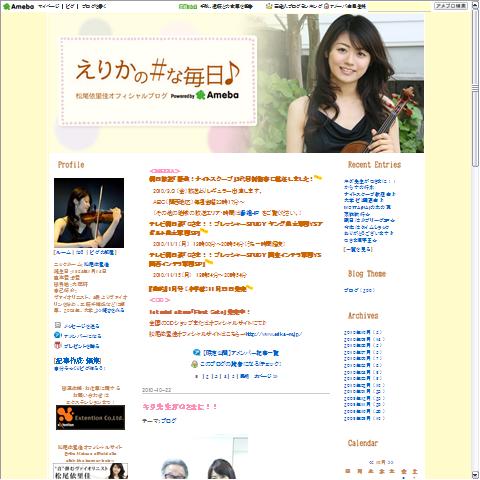This screenshot has width=480, height=480.
Task: Click the message envelope icon in Profile
Action: tap(58, 325)
